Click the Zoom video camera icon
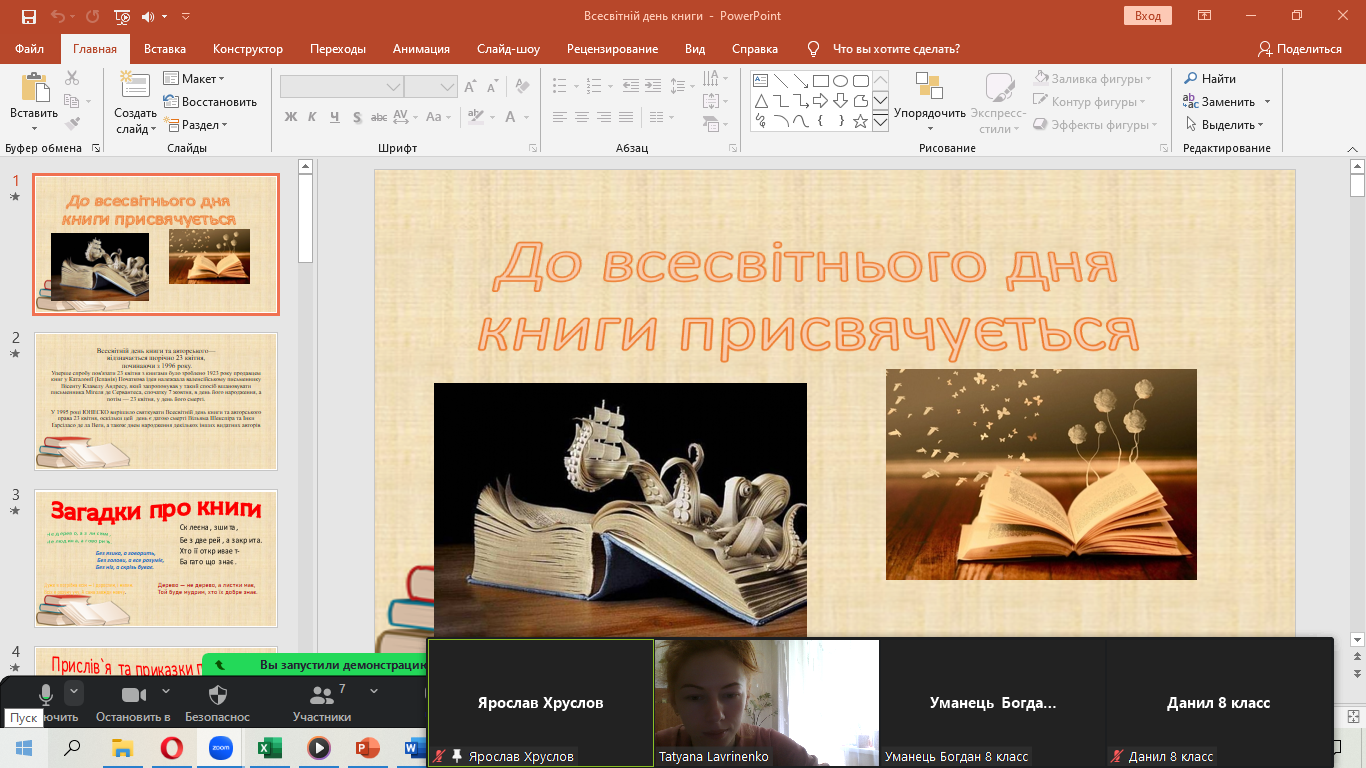 pos(133,695)
